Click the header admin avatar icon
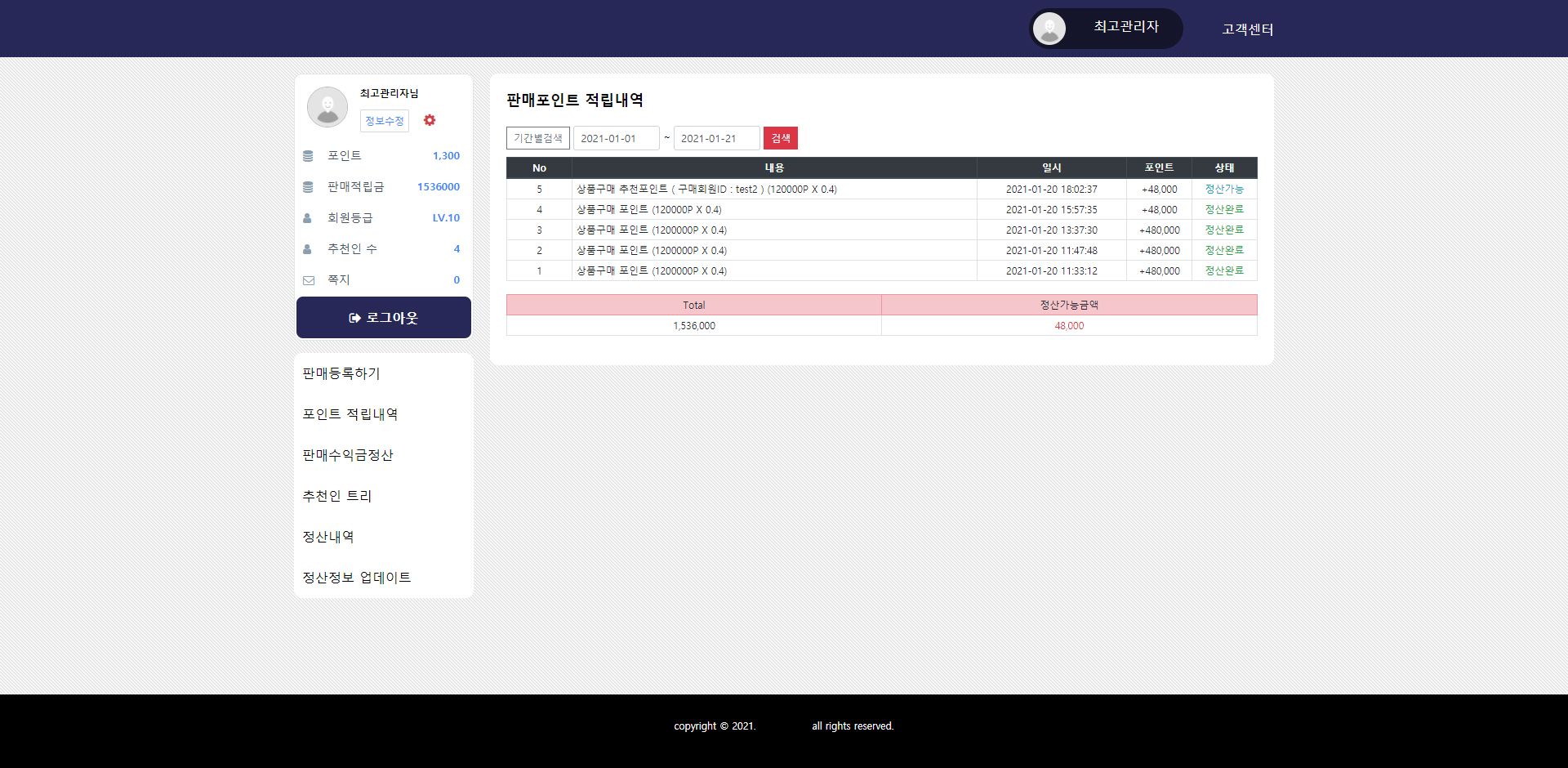1568x768 pixels. coord(1049,29)
